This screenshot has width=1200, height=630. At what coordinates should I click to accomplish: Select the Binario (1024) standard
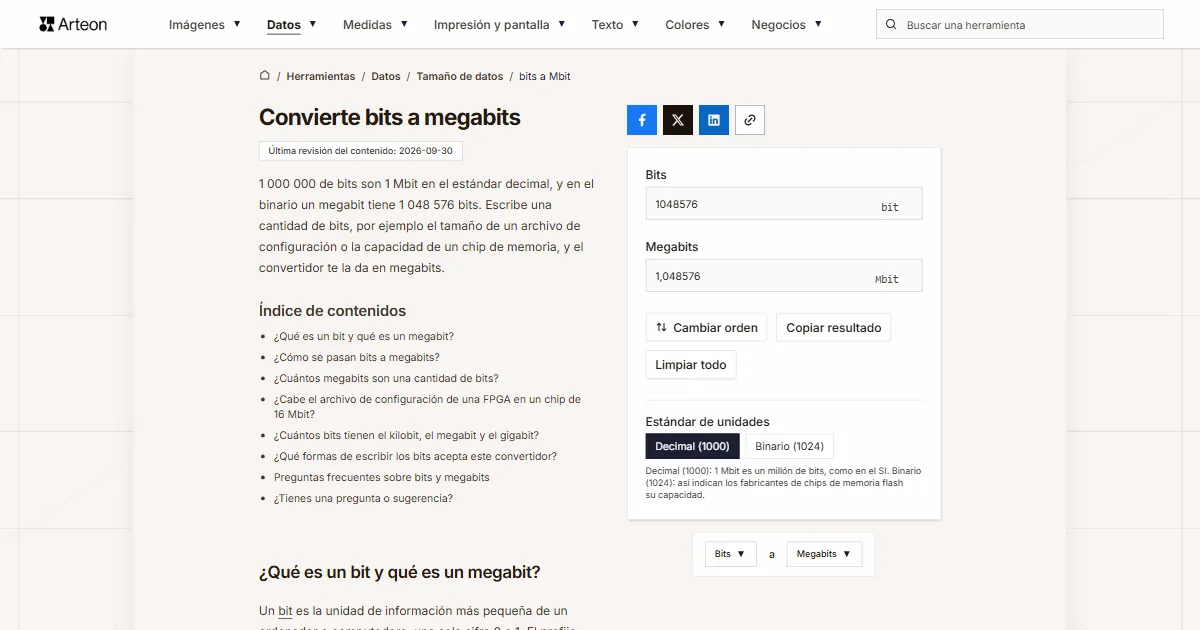[790, 446]
